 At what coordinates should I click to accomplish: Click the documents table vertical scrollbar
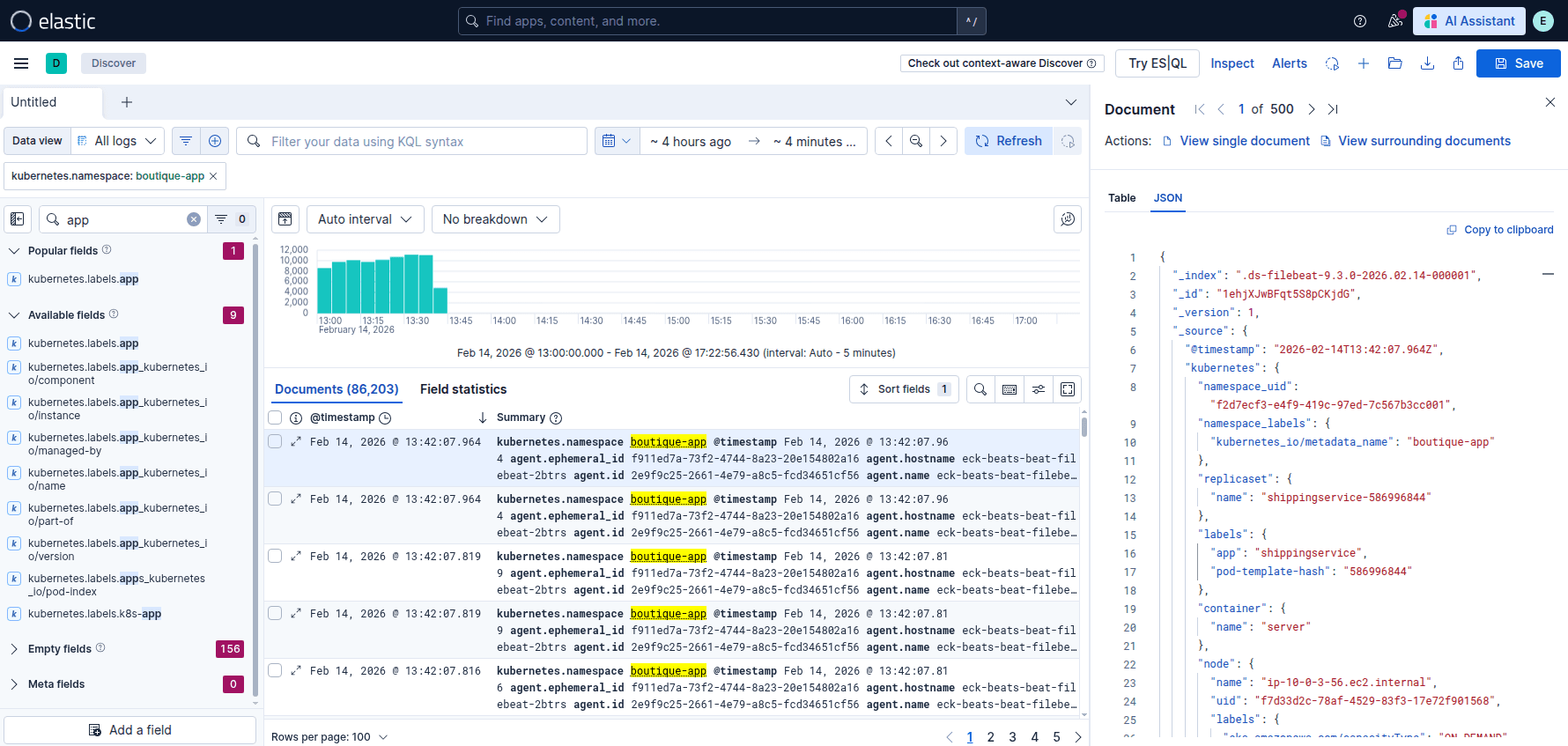[1084, 426]
